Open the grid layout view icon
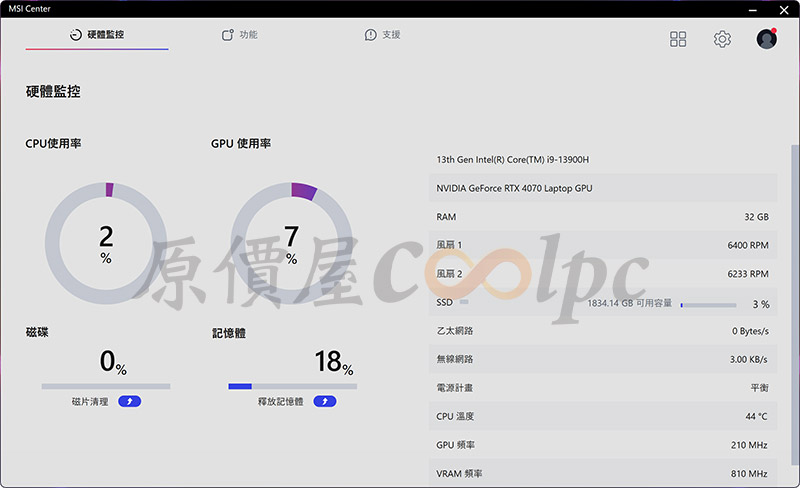Viewport: 800px width, 488px height. pos(678,39)
